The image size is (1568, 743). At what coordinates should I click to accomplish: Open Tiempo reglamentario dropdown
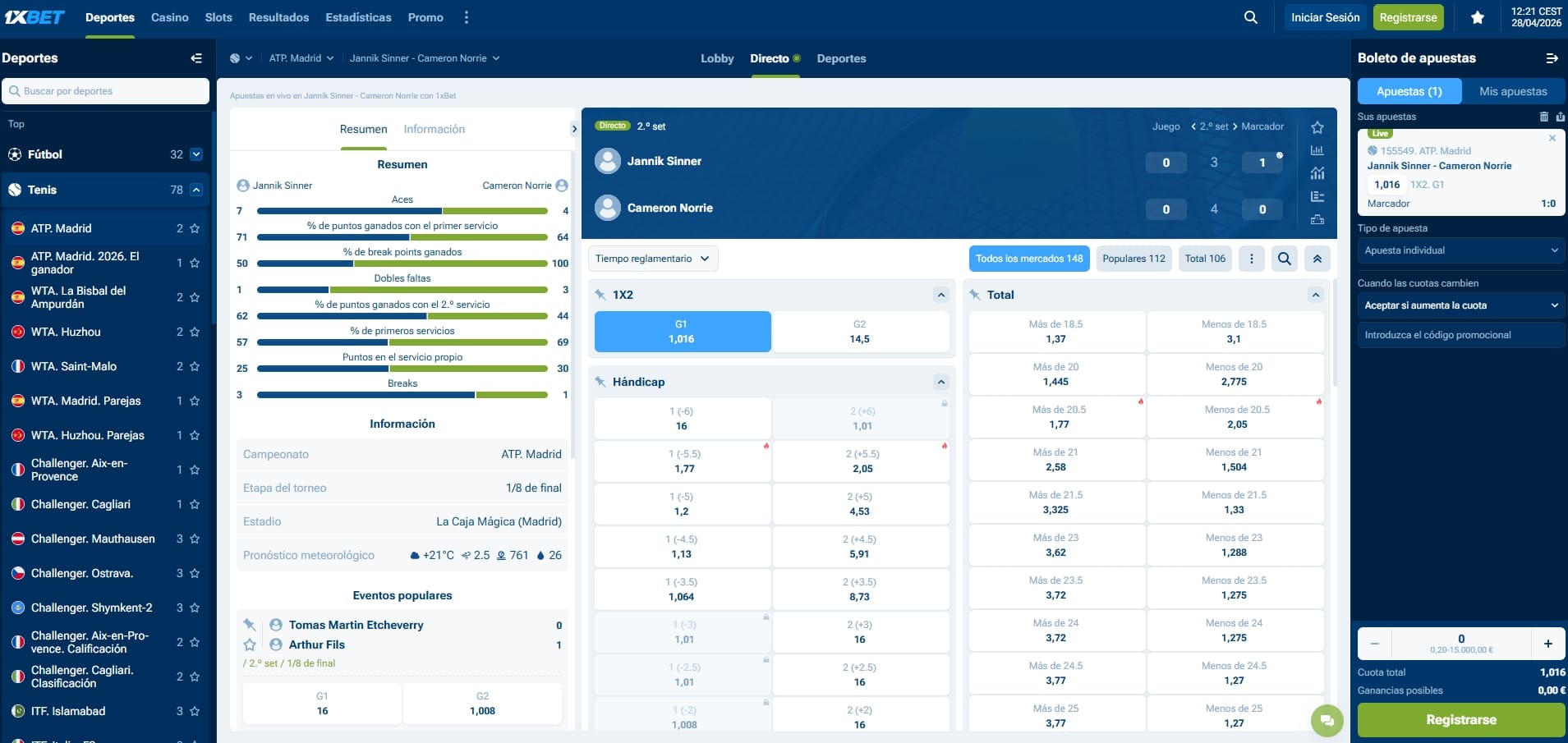[x=653, y=259]
